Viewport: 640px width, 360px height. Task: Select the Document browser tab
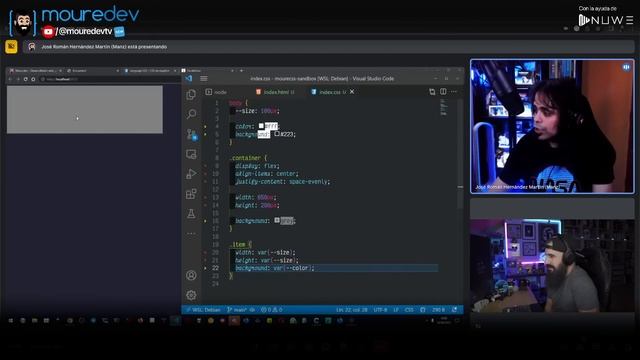pos(92,71)
